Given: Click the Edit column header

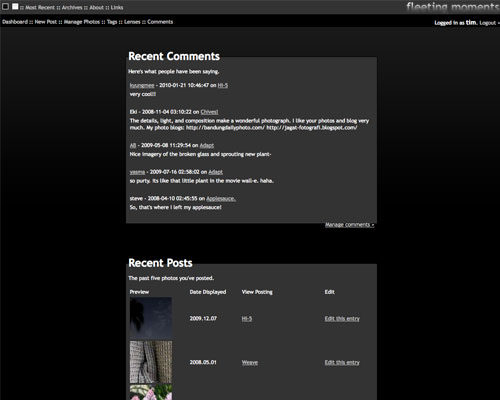Looking at the screenshot, I should tap(330, 292).
